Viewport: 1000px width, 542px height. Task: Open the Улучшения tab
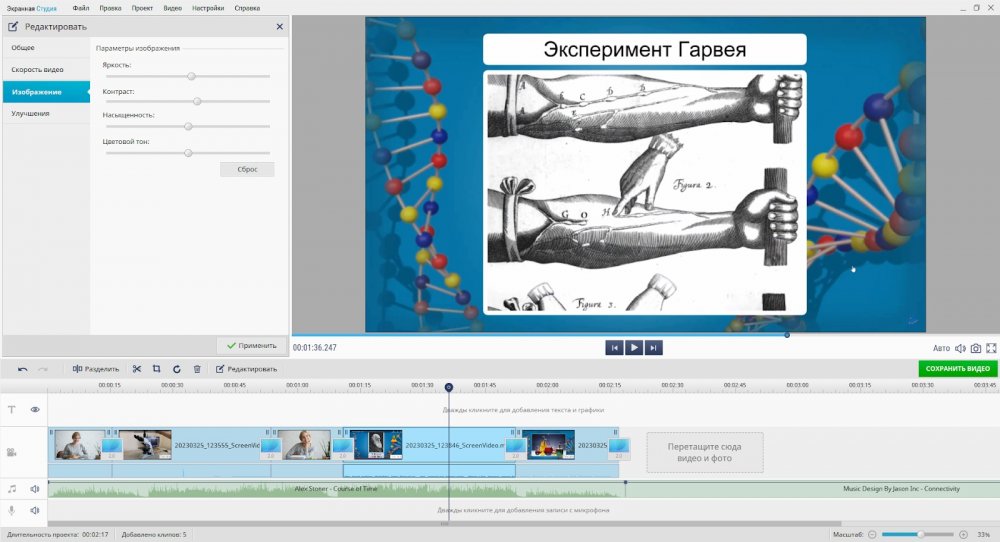point(31,114)
